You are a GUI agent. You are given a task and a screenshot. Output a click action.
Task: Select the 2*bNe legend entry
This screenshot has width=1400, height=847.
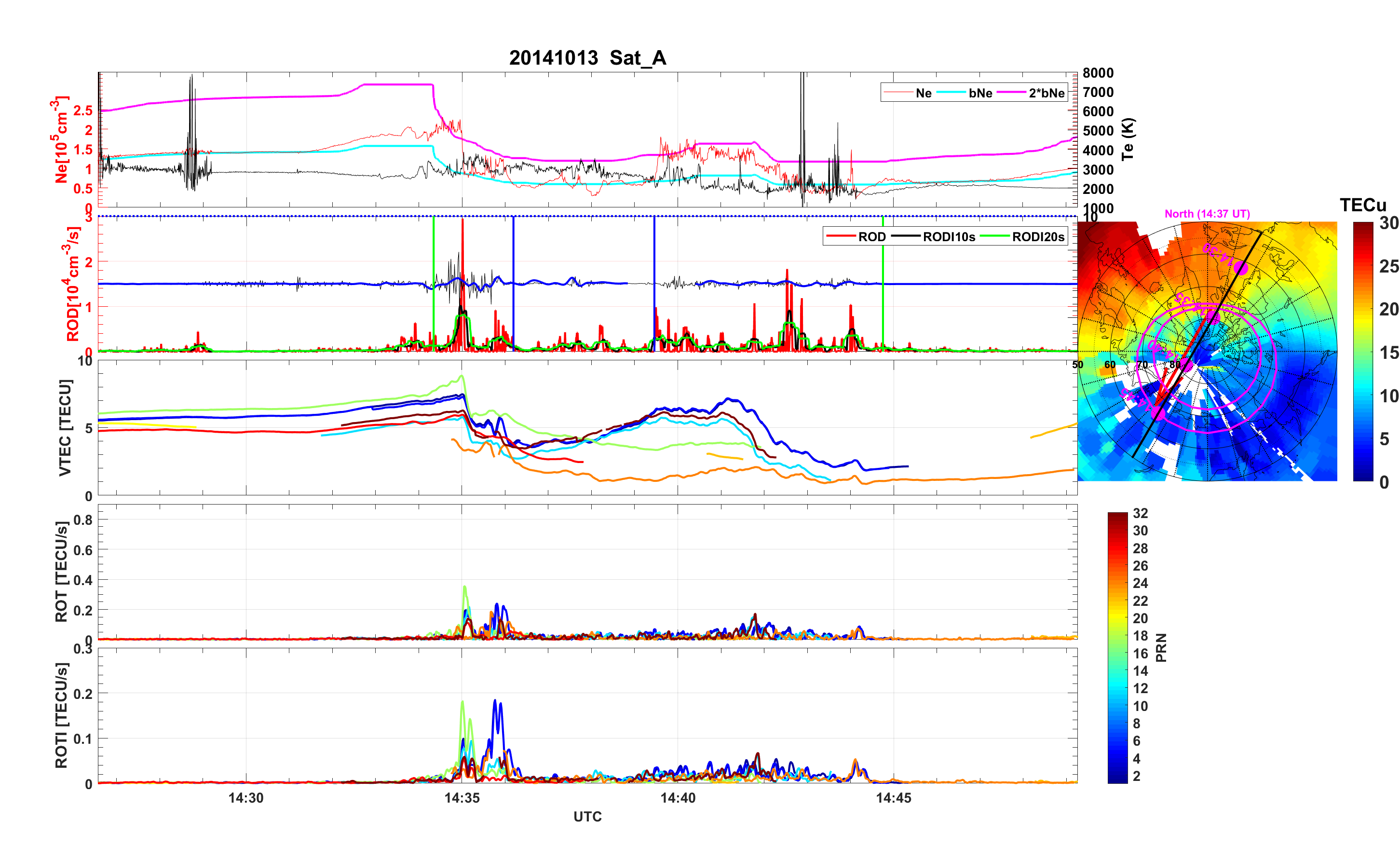[1046, 93]
